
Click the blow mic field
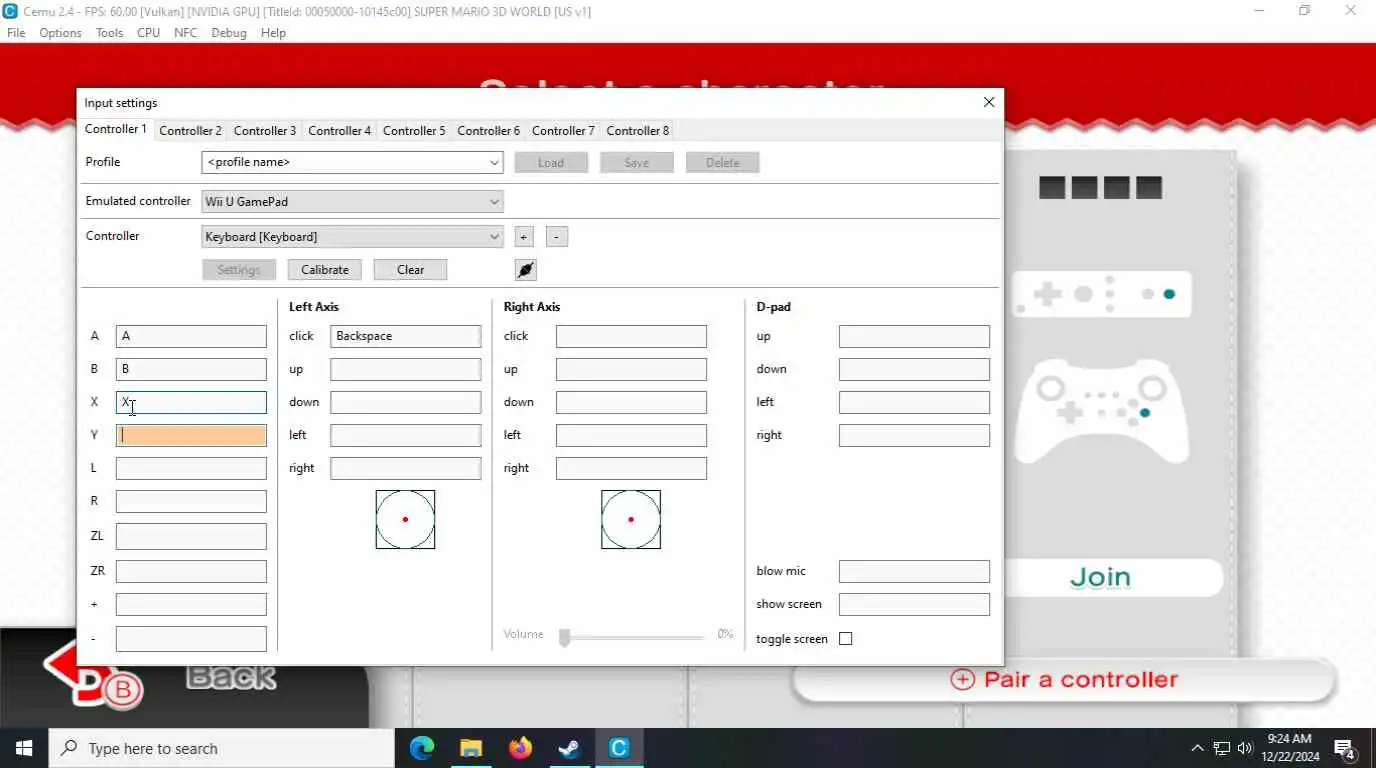tap(914, 571)
